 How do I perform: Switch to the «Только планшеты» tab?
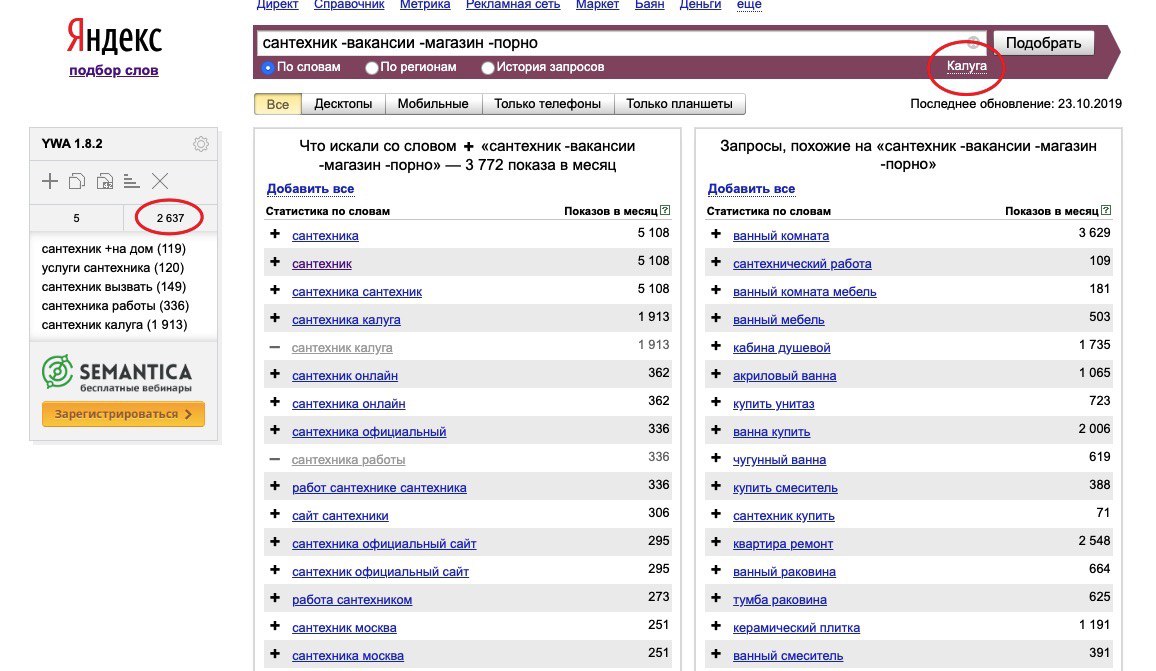pyautogui.click(x=679, y=104)
